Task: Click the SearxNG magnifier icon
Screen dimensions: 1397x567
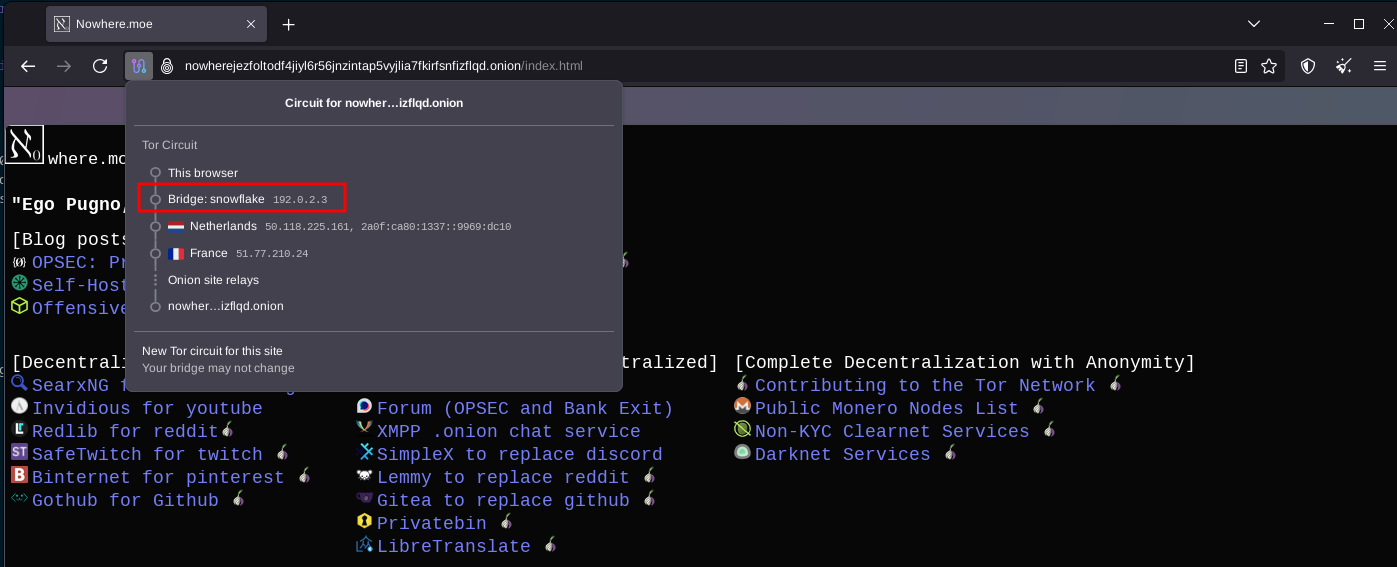Action: 19,384
